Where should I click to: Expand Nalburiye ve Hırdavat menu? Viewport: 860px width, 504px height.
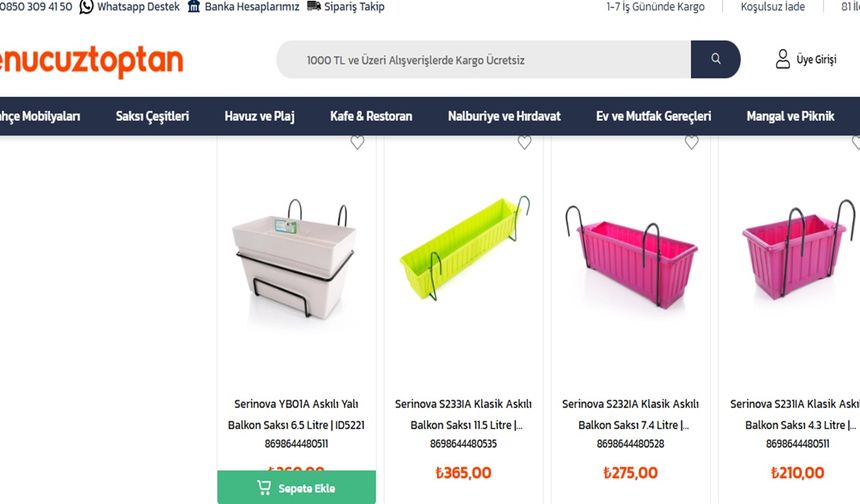click(x=504, y=116)
